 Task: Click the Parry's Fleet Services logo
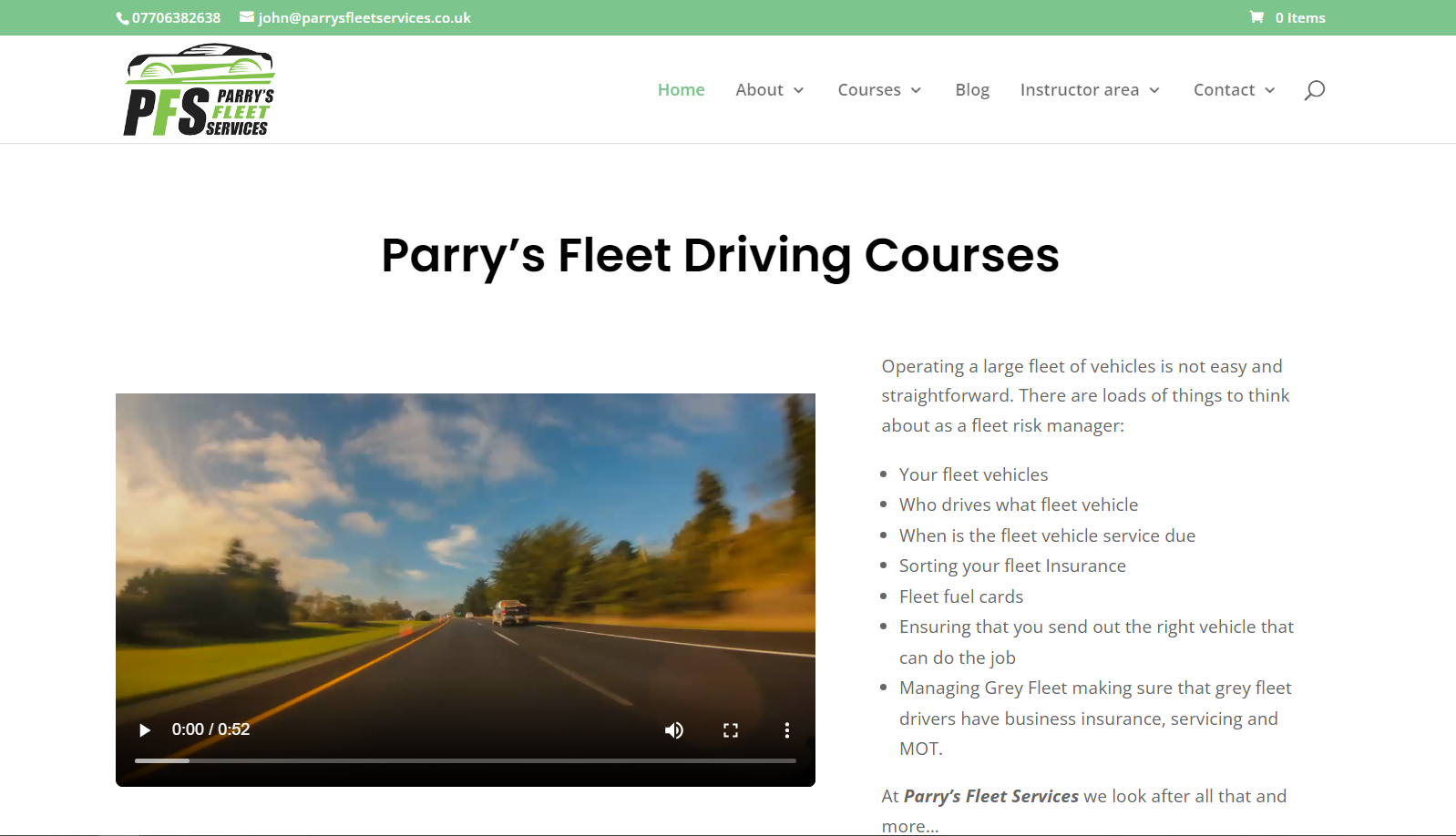click(x=200, y=90)
